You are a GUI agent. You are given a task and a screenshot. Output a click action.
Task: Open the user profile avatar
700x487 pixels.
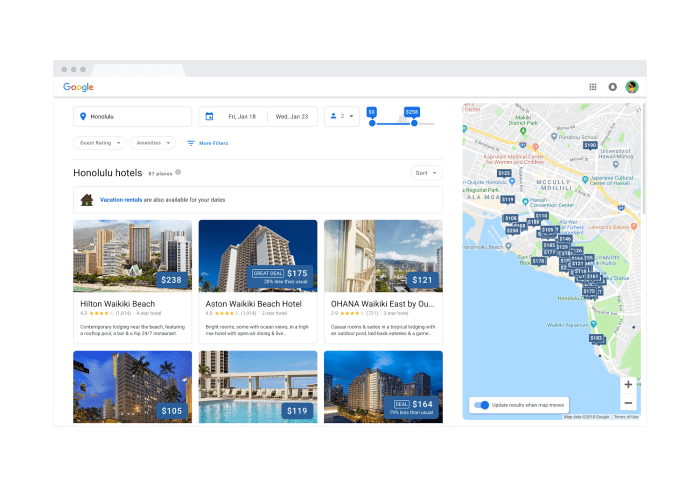pos(632,87)
